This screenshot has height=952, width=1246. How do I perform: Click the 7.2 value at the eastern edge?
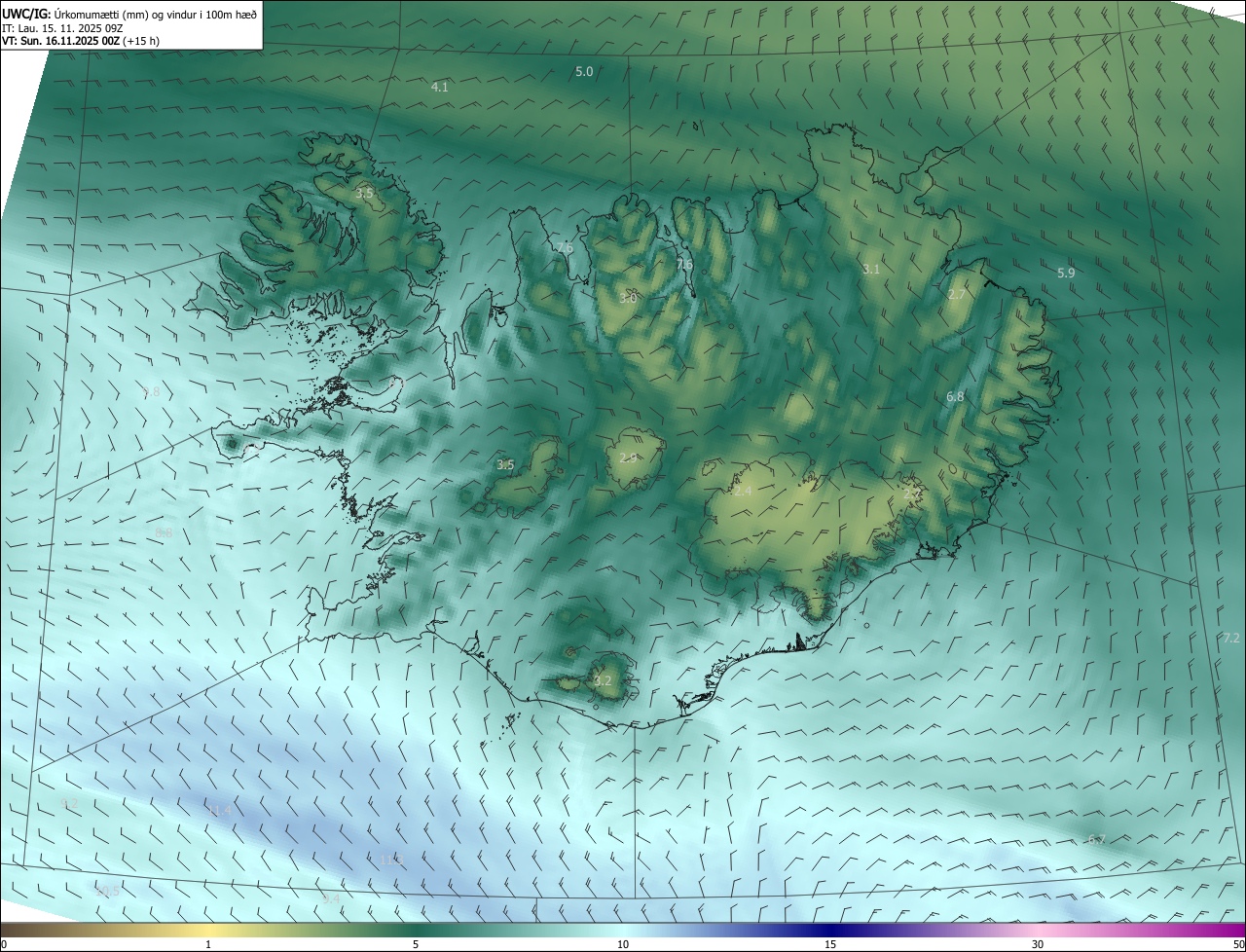point(1231,638)
